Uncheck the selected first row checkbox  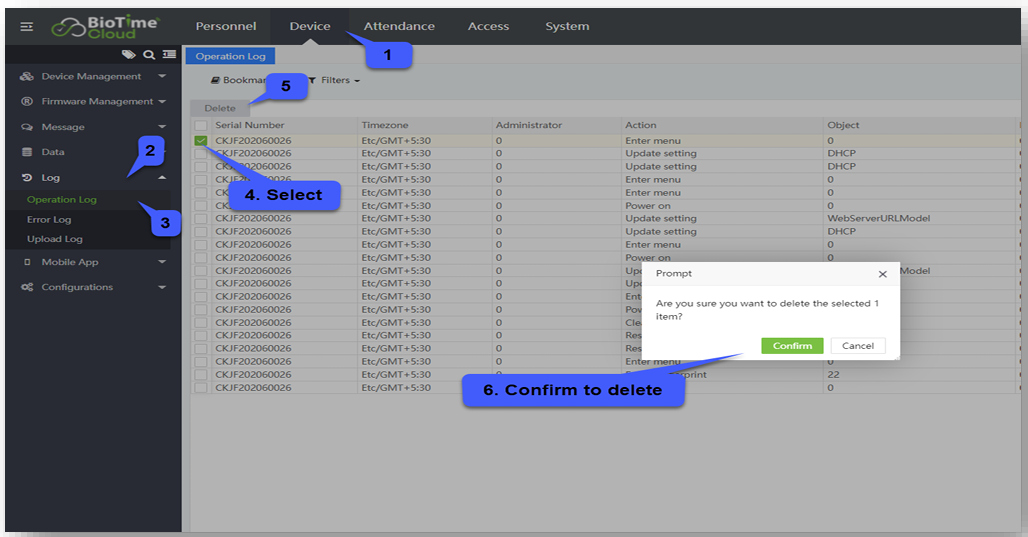pyautogui.click(x=201, y=141)
